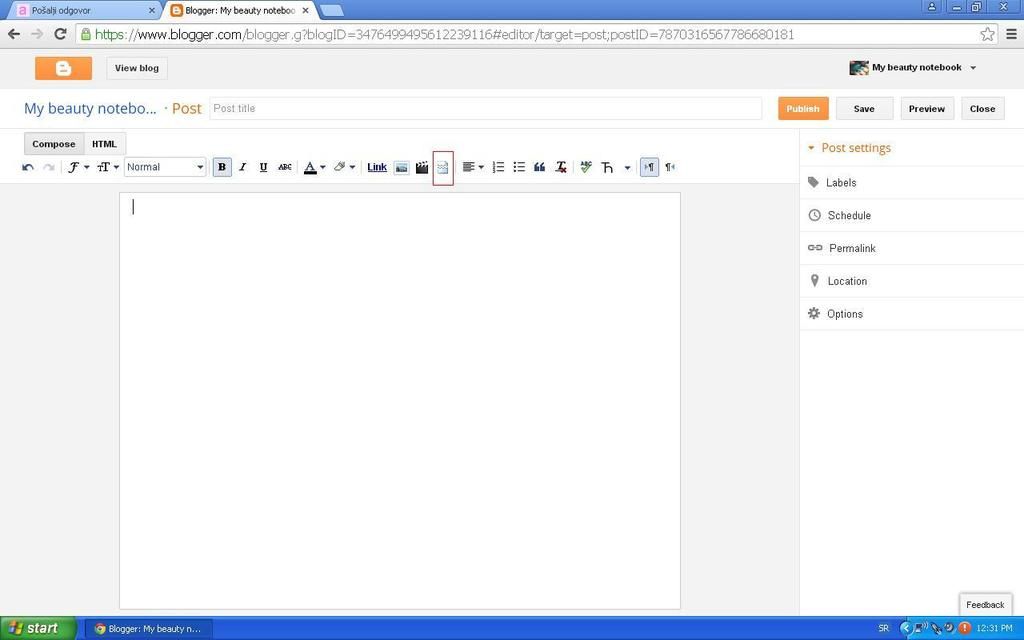Open the Normal heading style dropdown
This screenshot has height=640, width=1024.
[165, 167]
